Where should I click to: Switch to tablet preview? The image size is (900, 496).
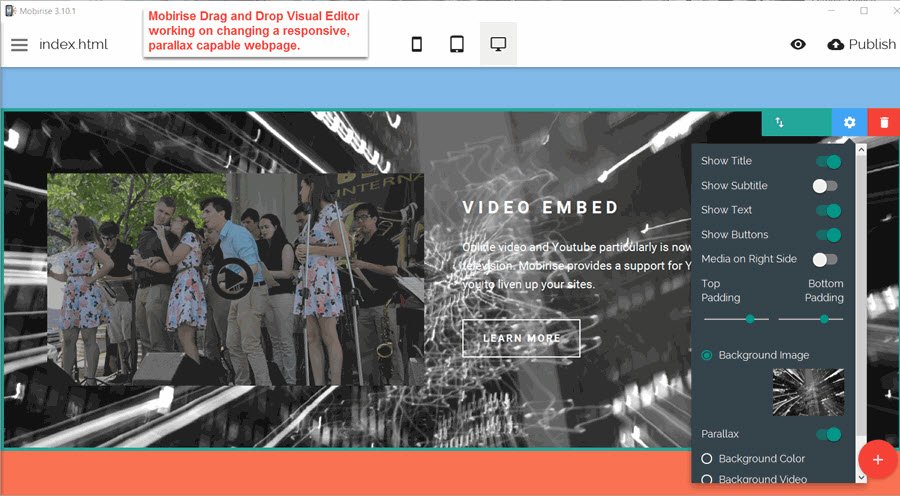point(457,44)
